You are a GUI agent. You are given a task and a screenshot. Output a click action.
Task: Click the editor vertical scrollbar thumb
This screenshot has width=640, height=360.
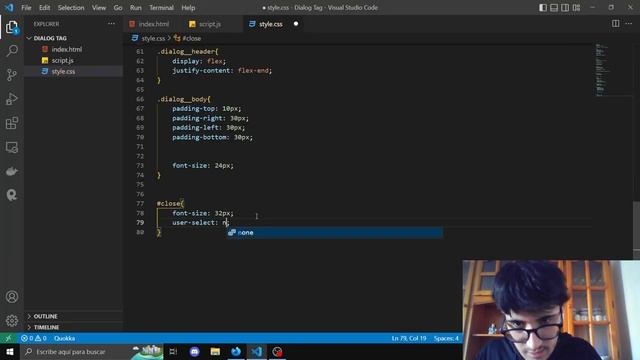(x=636, y=224)
